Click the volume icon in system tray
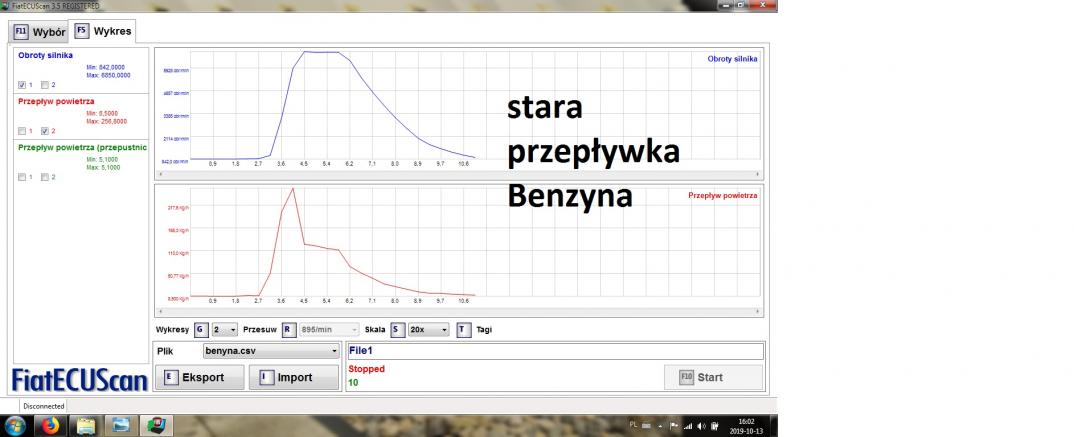The width and height of the screenshot is (1074, 437). [701, 425]
